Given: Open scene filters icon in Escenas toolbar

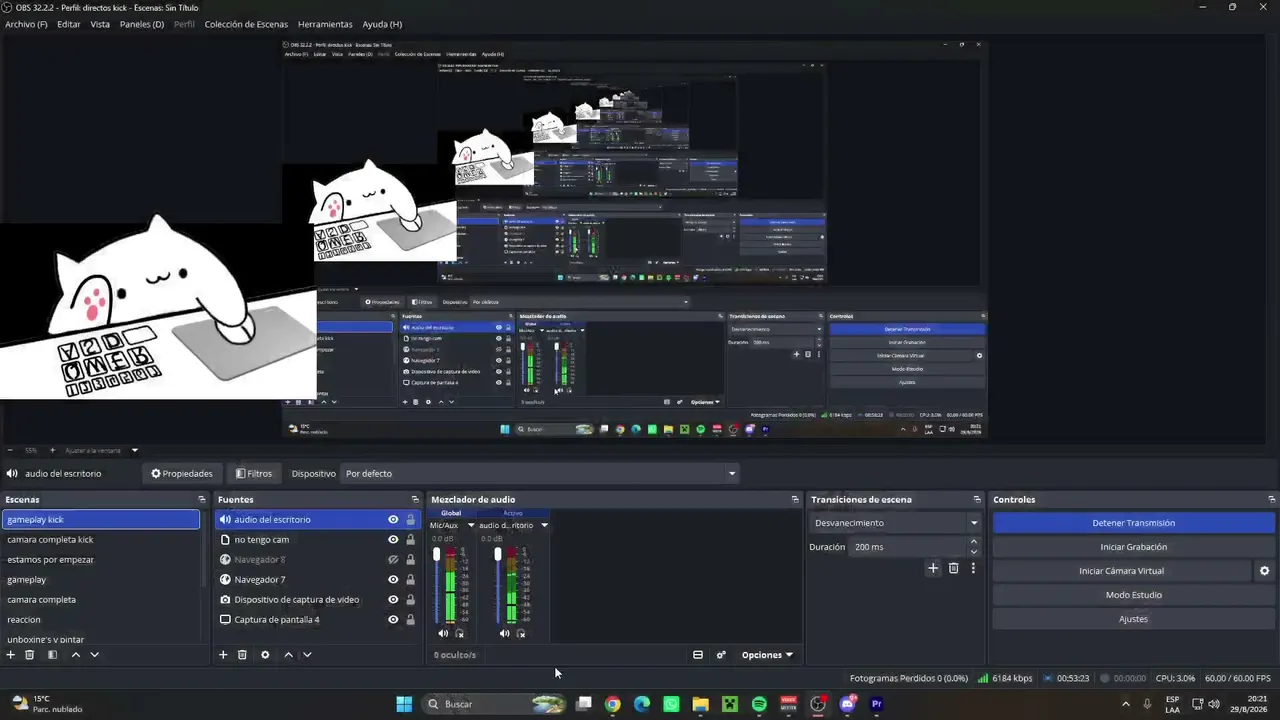Looking at the screenshot, I should coord(52,655).
